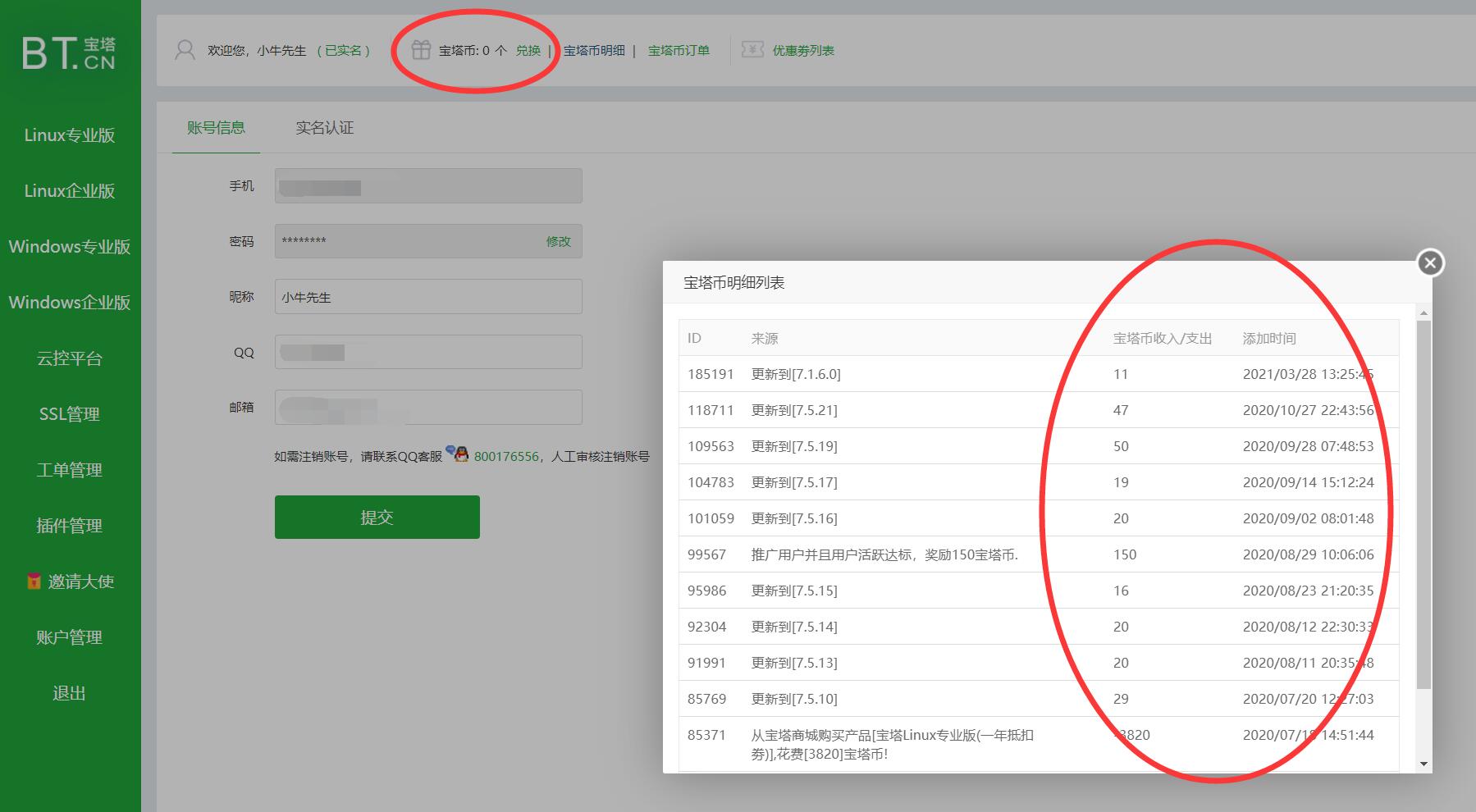The image size is (1476, 812).
Task: Click the 密码 input field
Action: (x=428, y=241)
